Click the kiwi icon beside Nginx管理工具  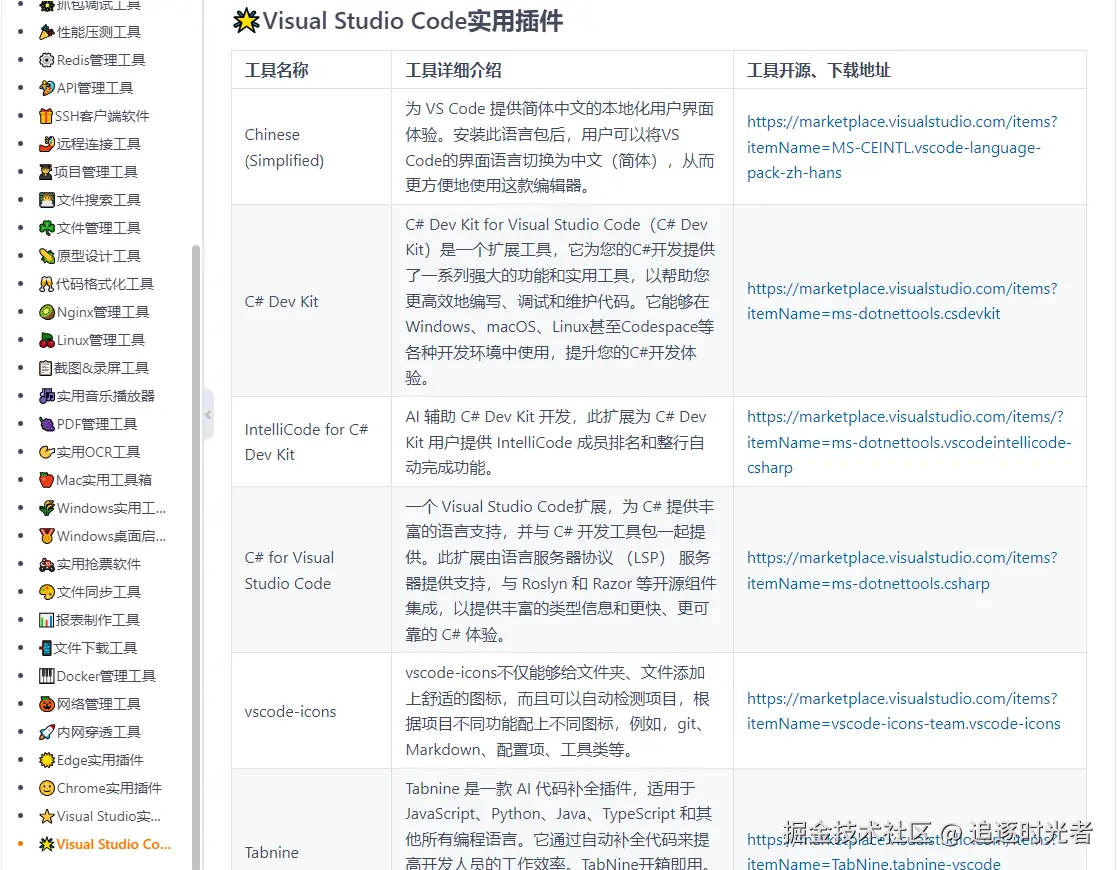(x=46, y=312)
